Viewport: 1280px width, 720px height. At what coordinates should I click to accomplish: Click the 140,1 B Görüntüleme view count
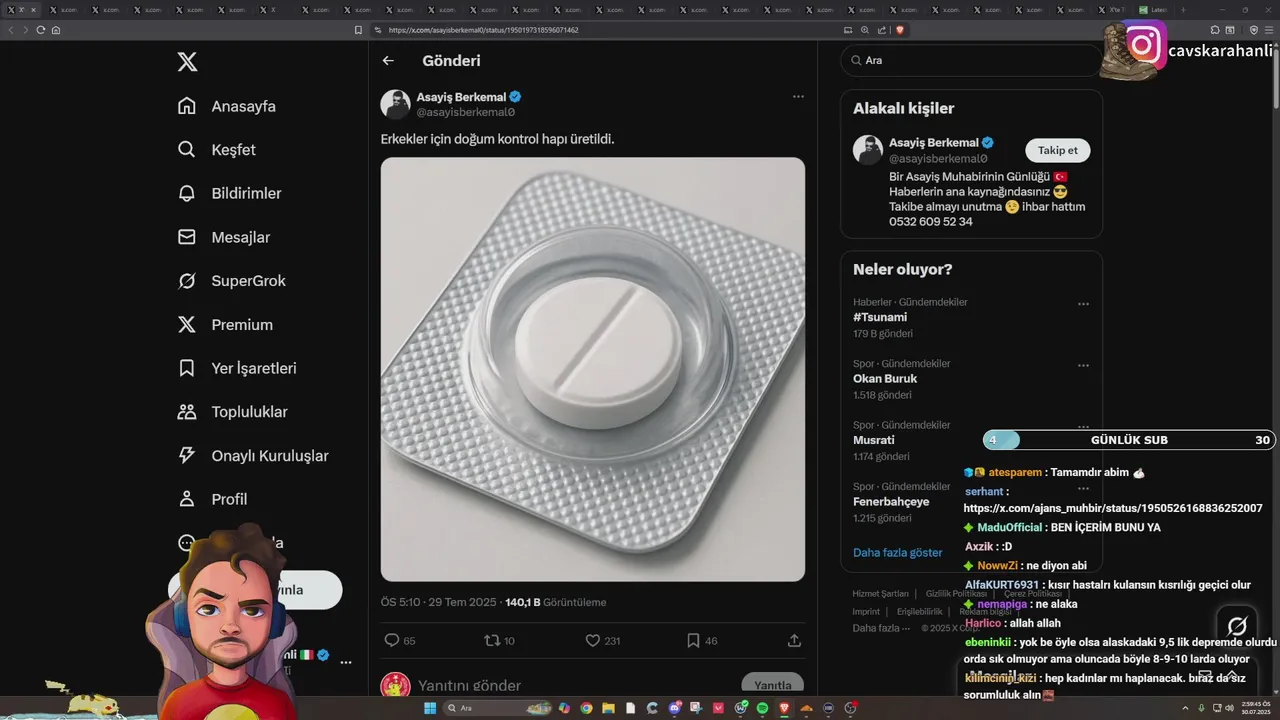556,603
